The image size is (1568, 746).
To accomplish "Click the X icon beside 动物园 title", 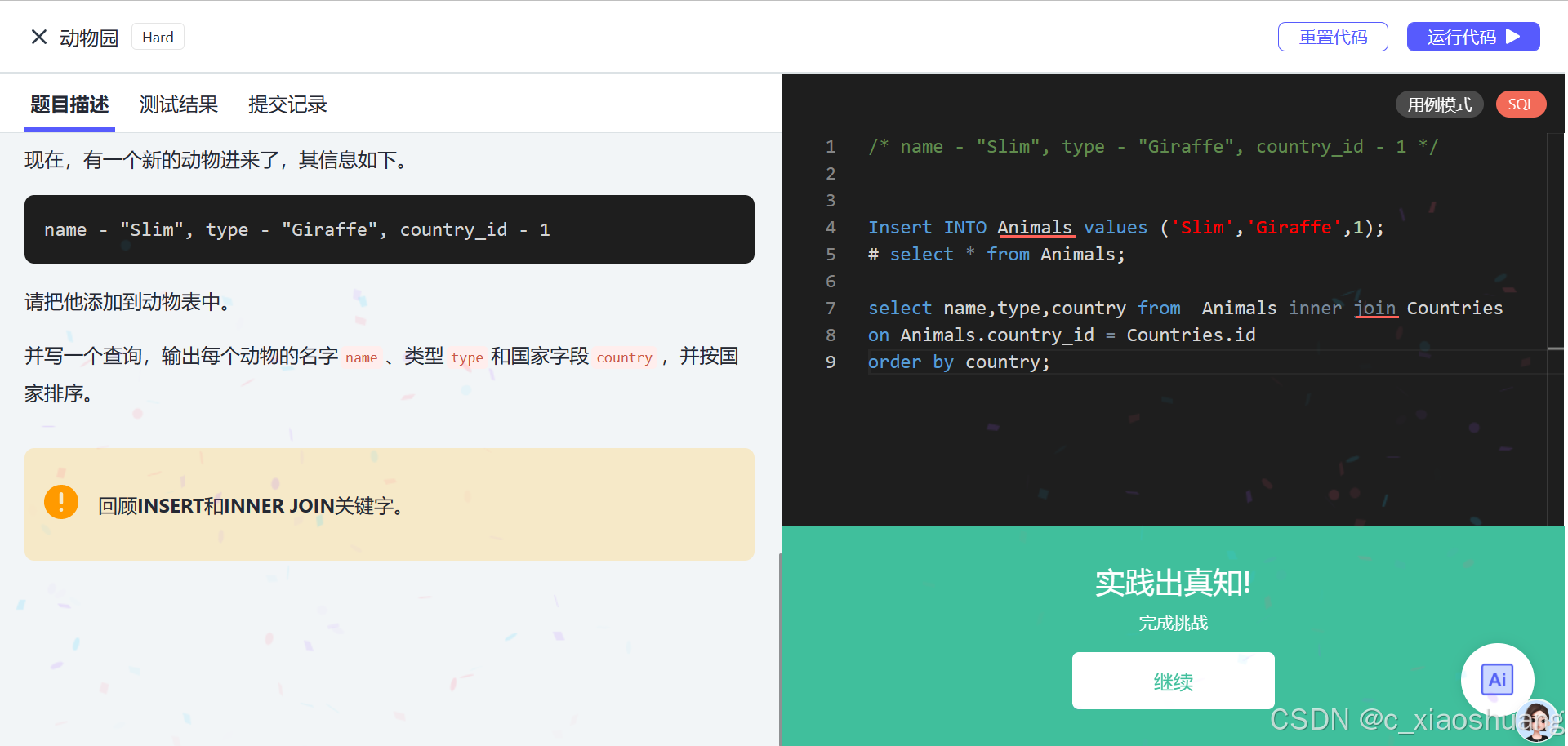I will tap(38, 36).
